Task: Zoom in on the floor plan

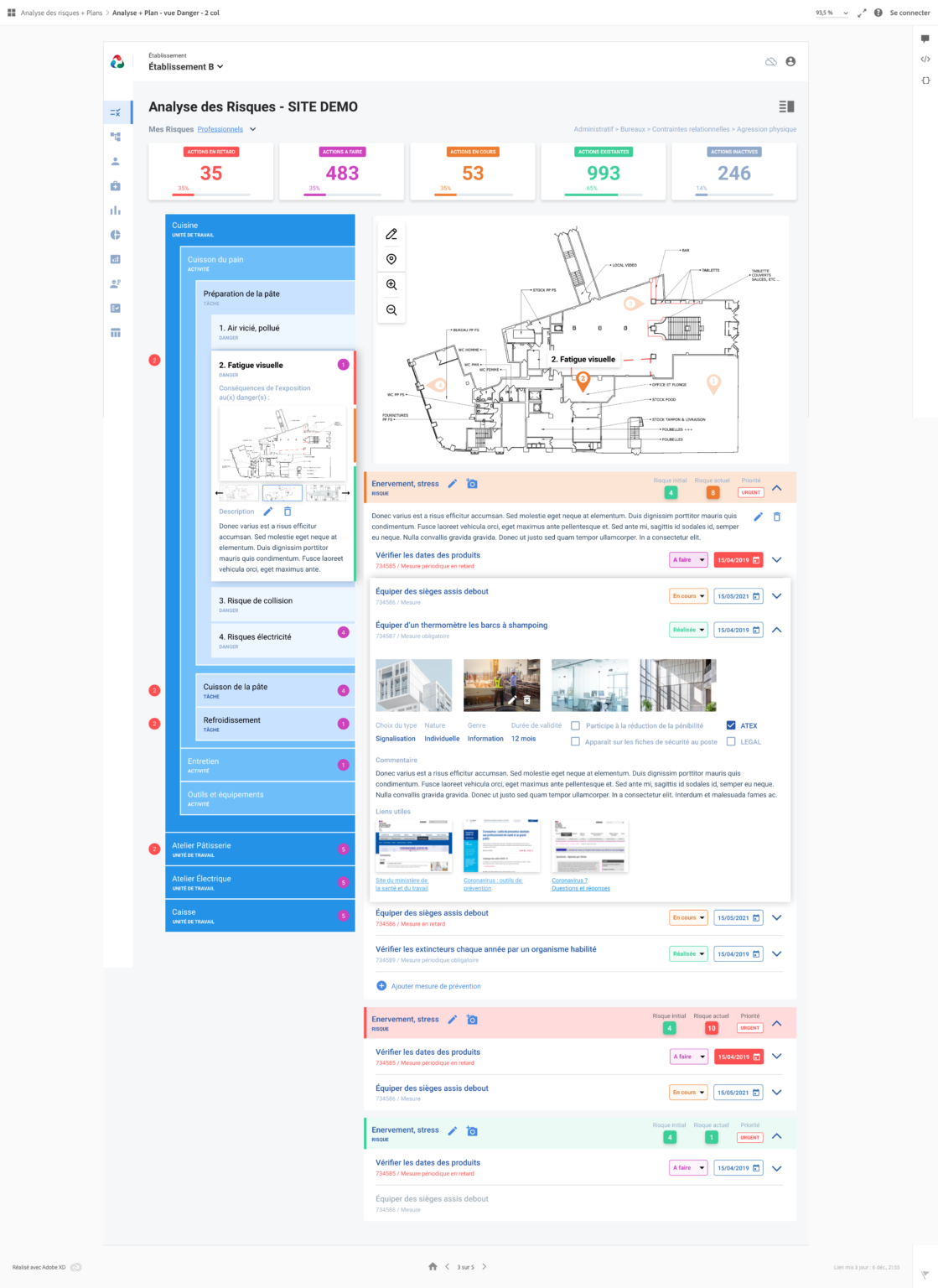Action: tap(391, 284)
